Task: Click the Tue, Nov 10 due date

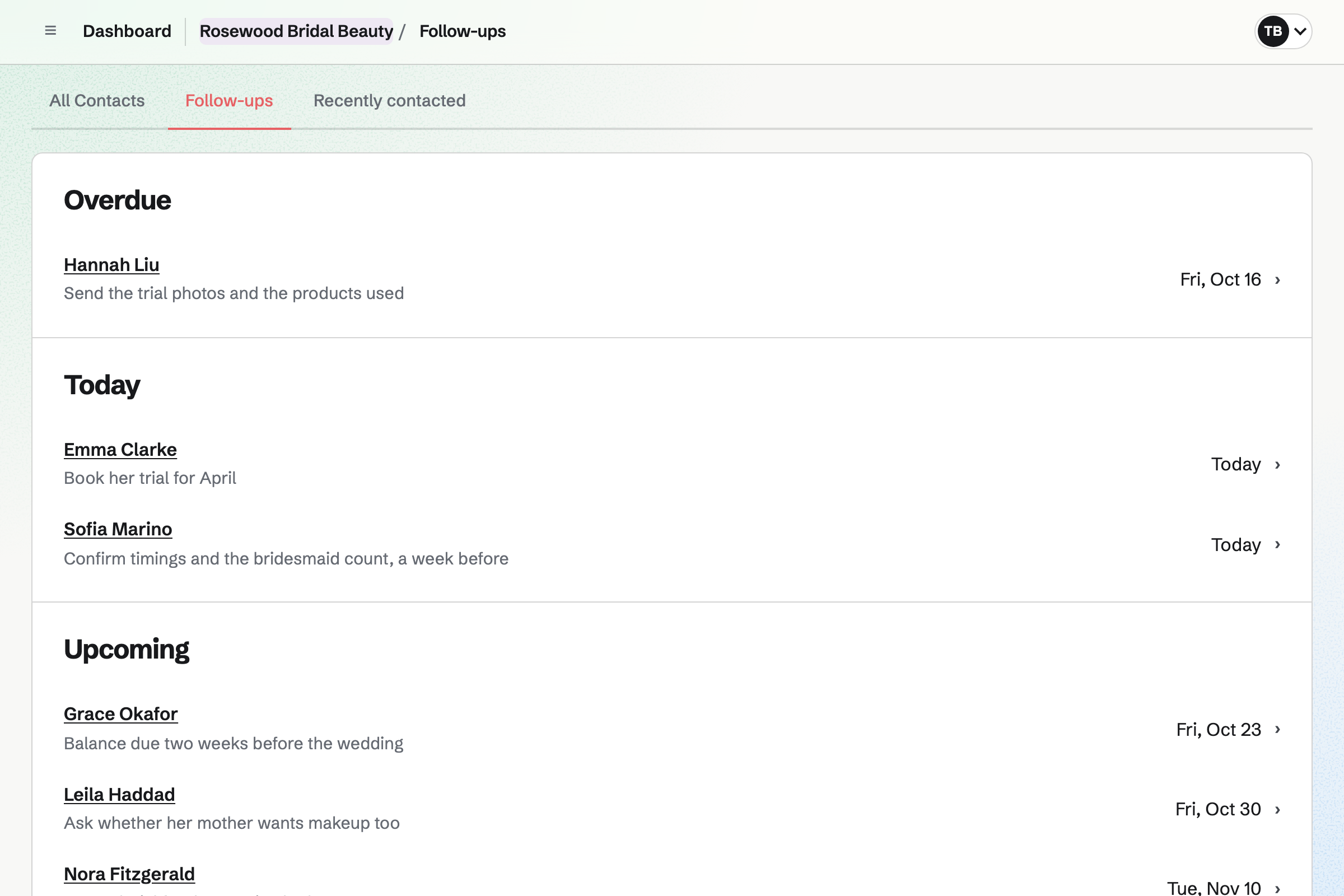Action: click(1214, 888)
